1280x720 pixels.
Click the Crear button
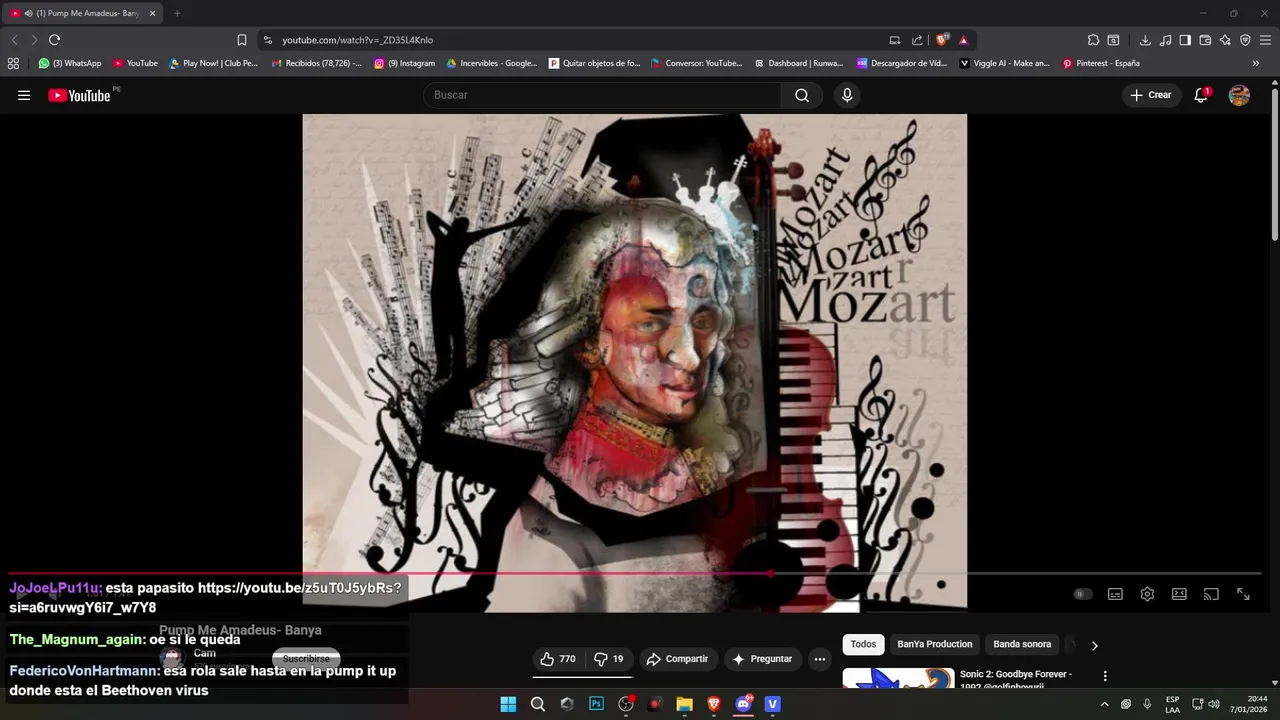pos(1151,95)
